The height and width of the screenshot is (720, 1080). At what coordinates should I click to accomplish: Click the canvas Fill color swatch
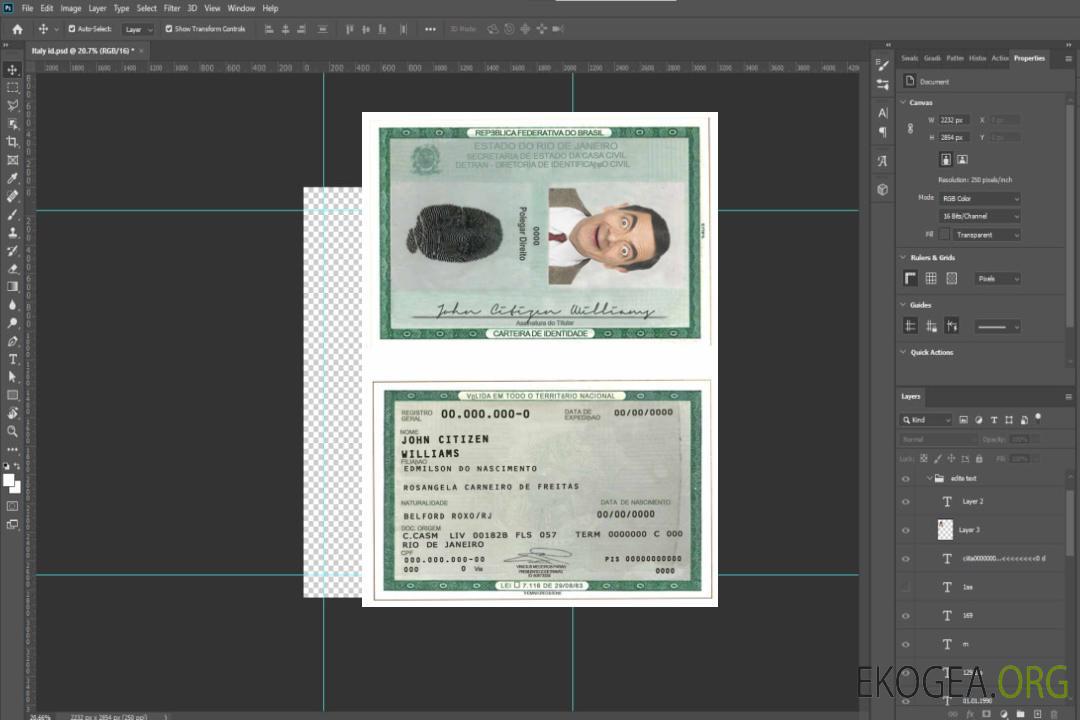coord(945,235)
